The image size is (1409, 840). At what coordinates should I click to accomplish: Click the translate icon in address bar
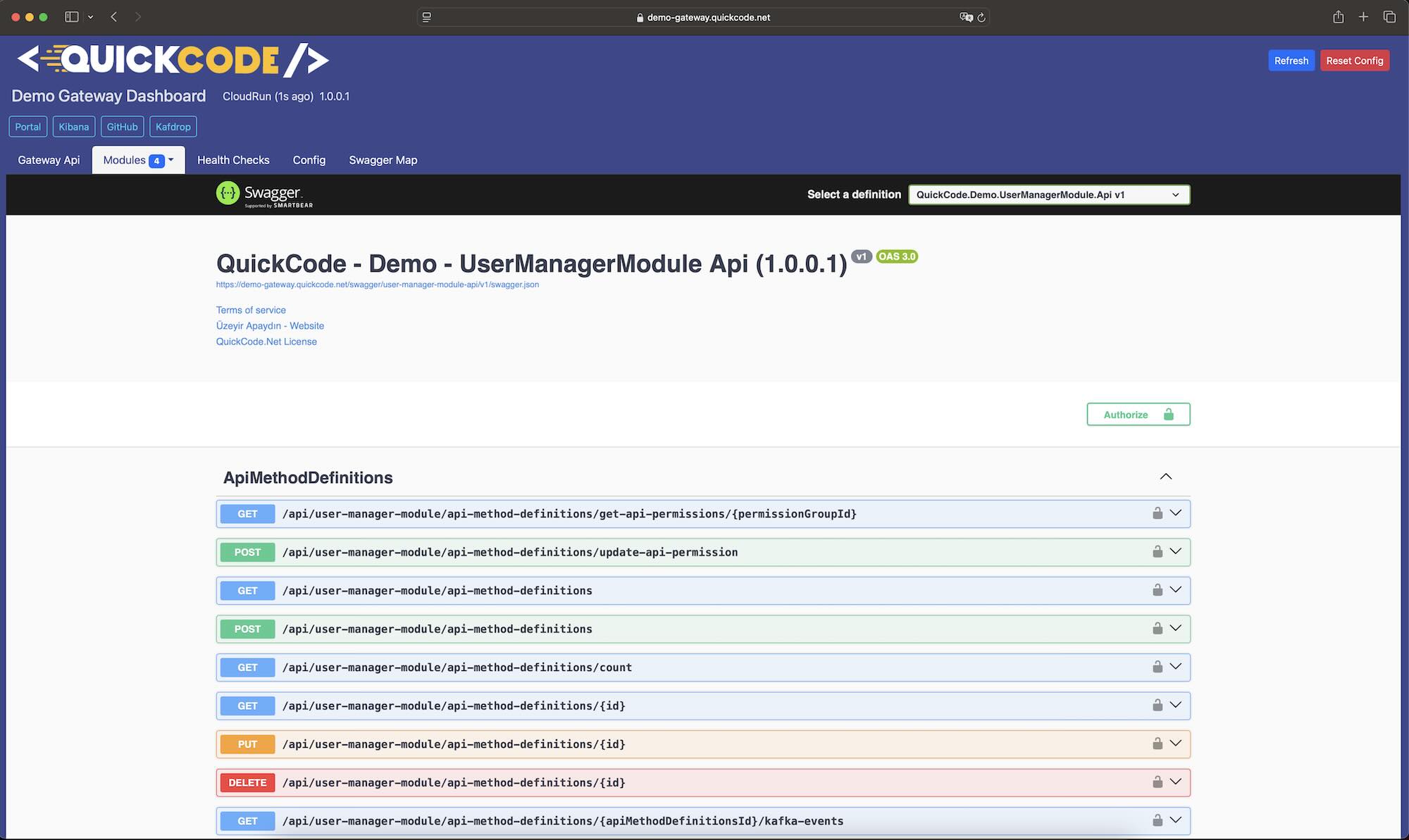tap(966, 17)
